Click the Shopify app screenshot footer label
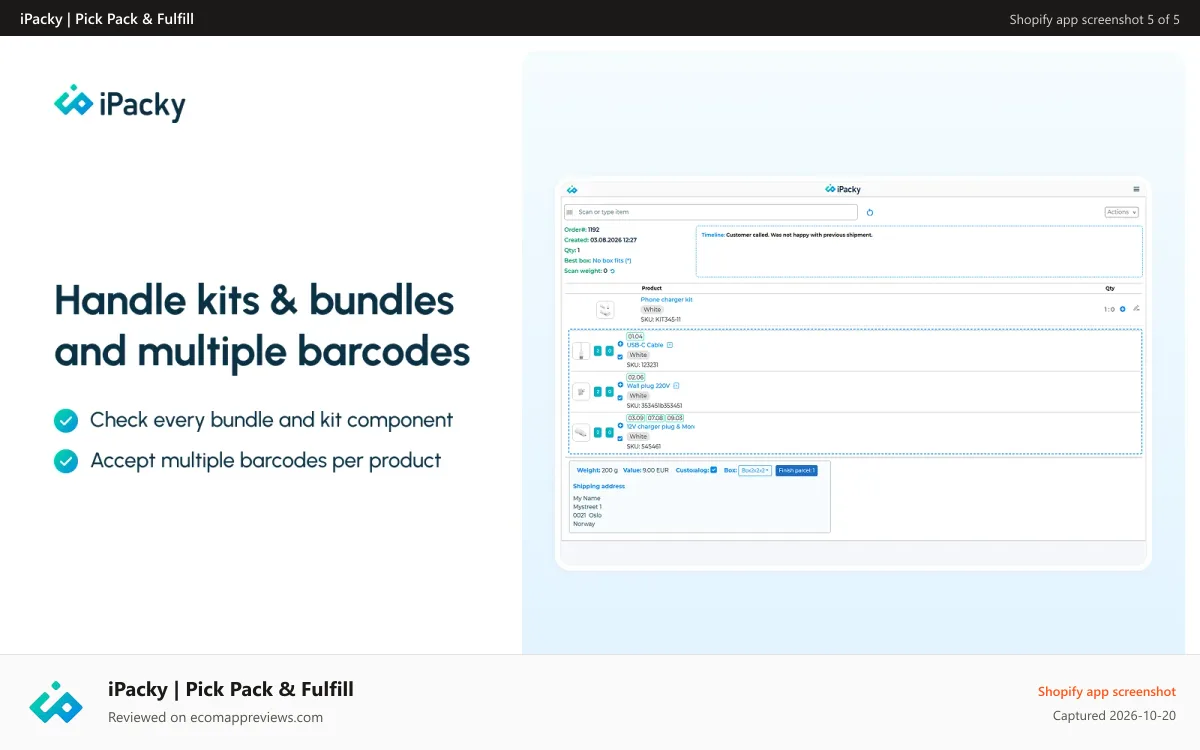Viewport: 1200px width, 750px height. [1107, 692]
